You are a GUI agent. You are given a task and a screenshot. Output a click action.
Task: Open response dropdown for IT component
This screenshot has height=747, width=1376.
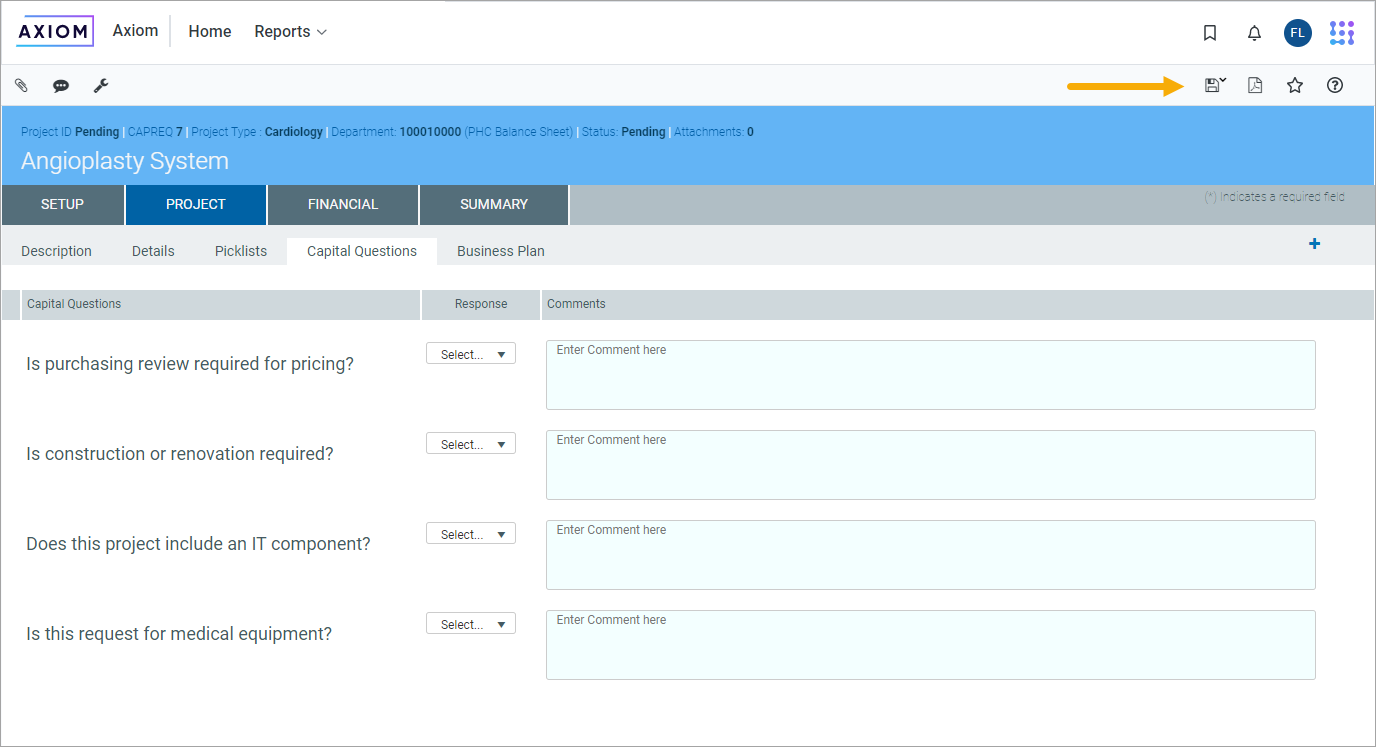[471, 534]
